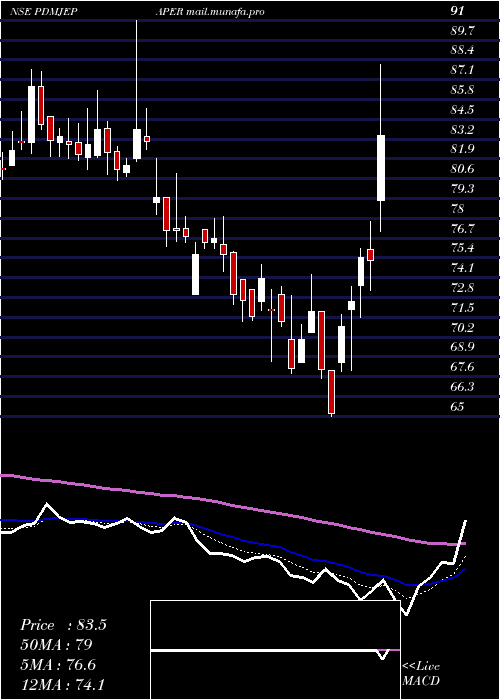This screenshot has width=500, height=700.
Task: Click the 'NSE PDMJEP' ticker label
Action: pyautogui.click(x=43, y=12)
